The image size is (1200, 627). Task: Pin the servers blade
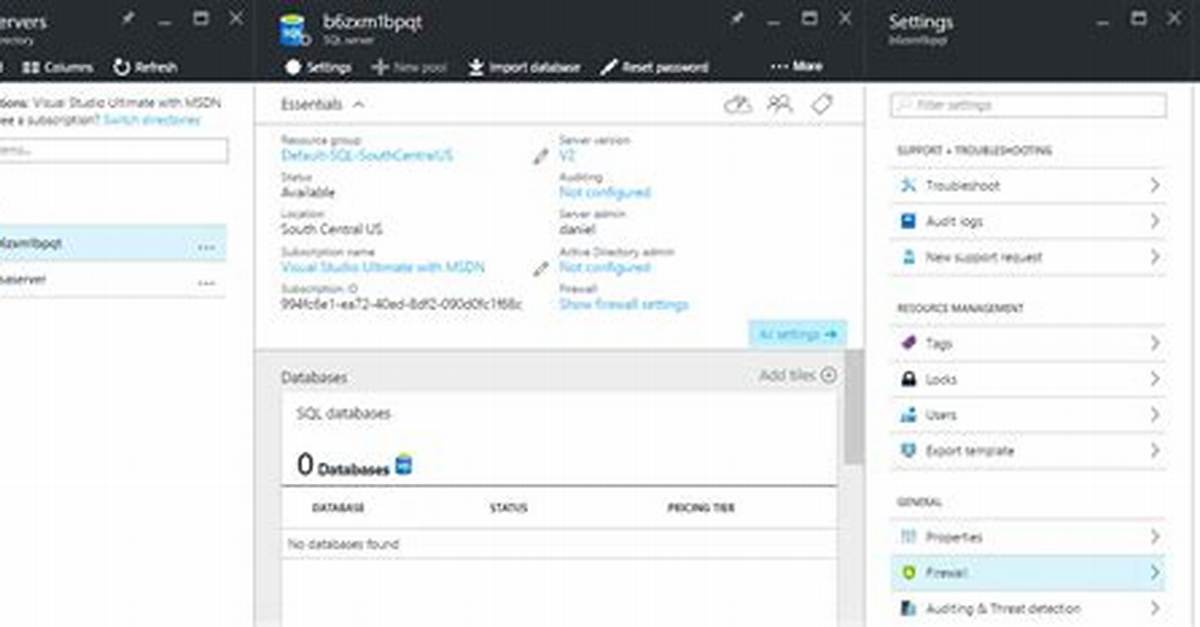pos(128,18)
